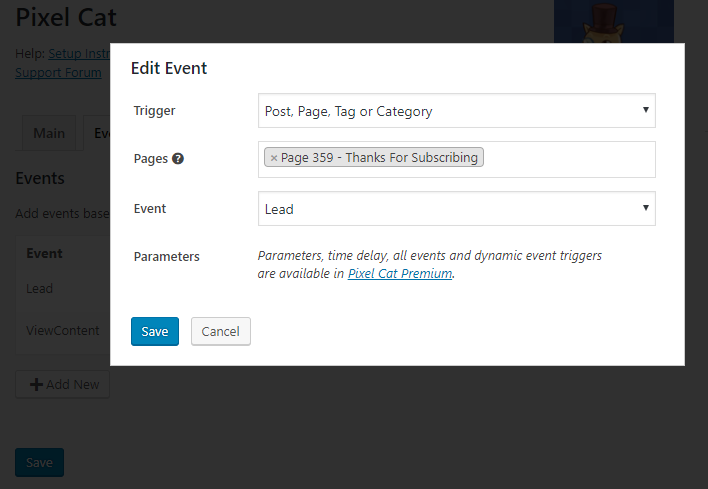Cancel the Edit Event dialog
Viewport: 708px width, 489px height.
(x=220, y=331)
